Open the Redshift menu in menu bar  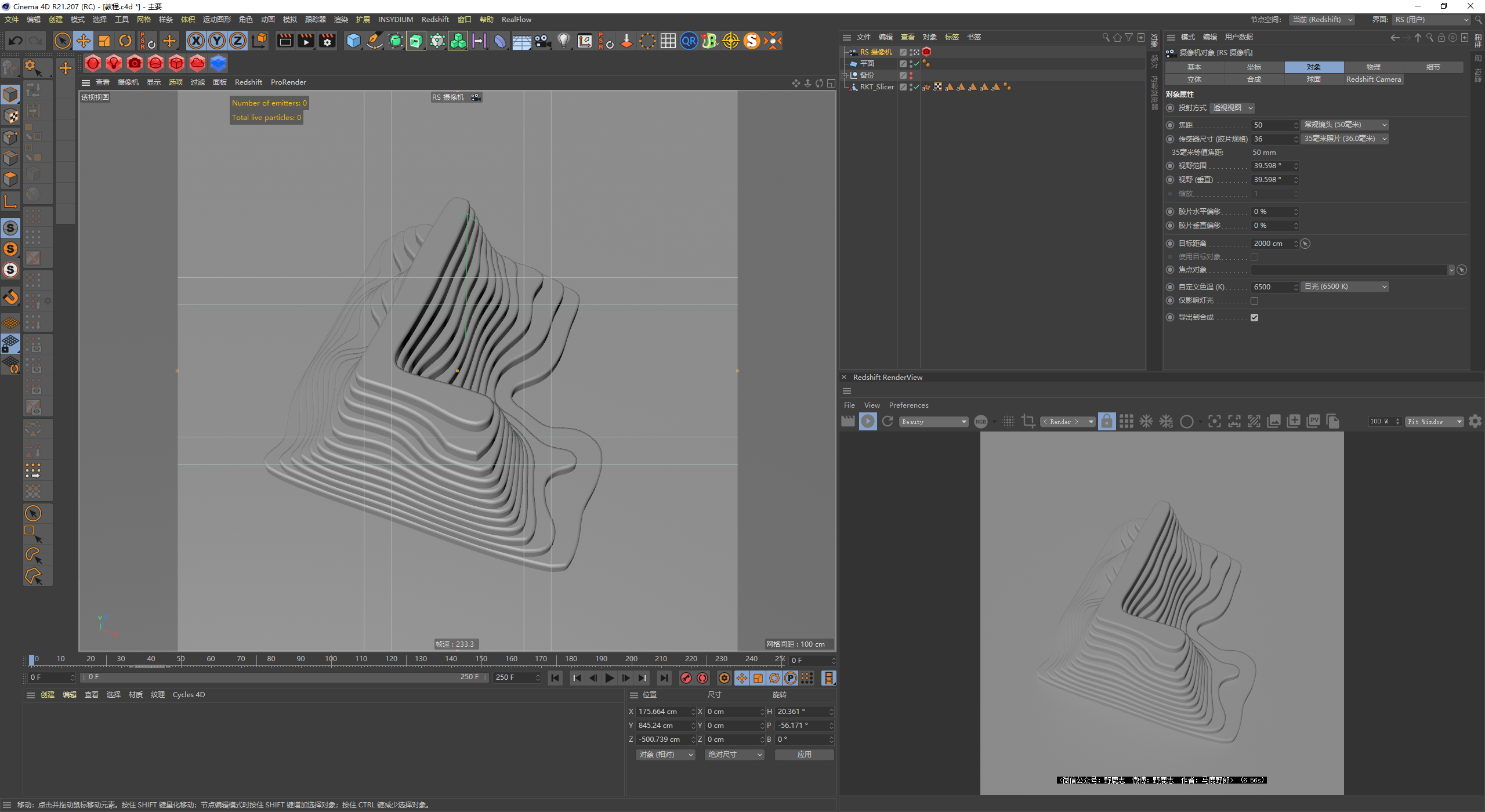click(435, 20)
